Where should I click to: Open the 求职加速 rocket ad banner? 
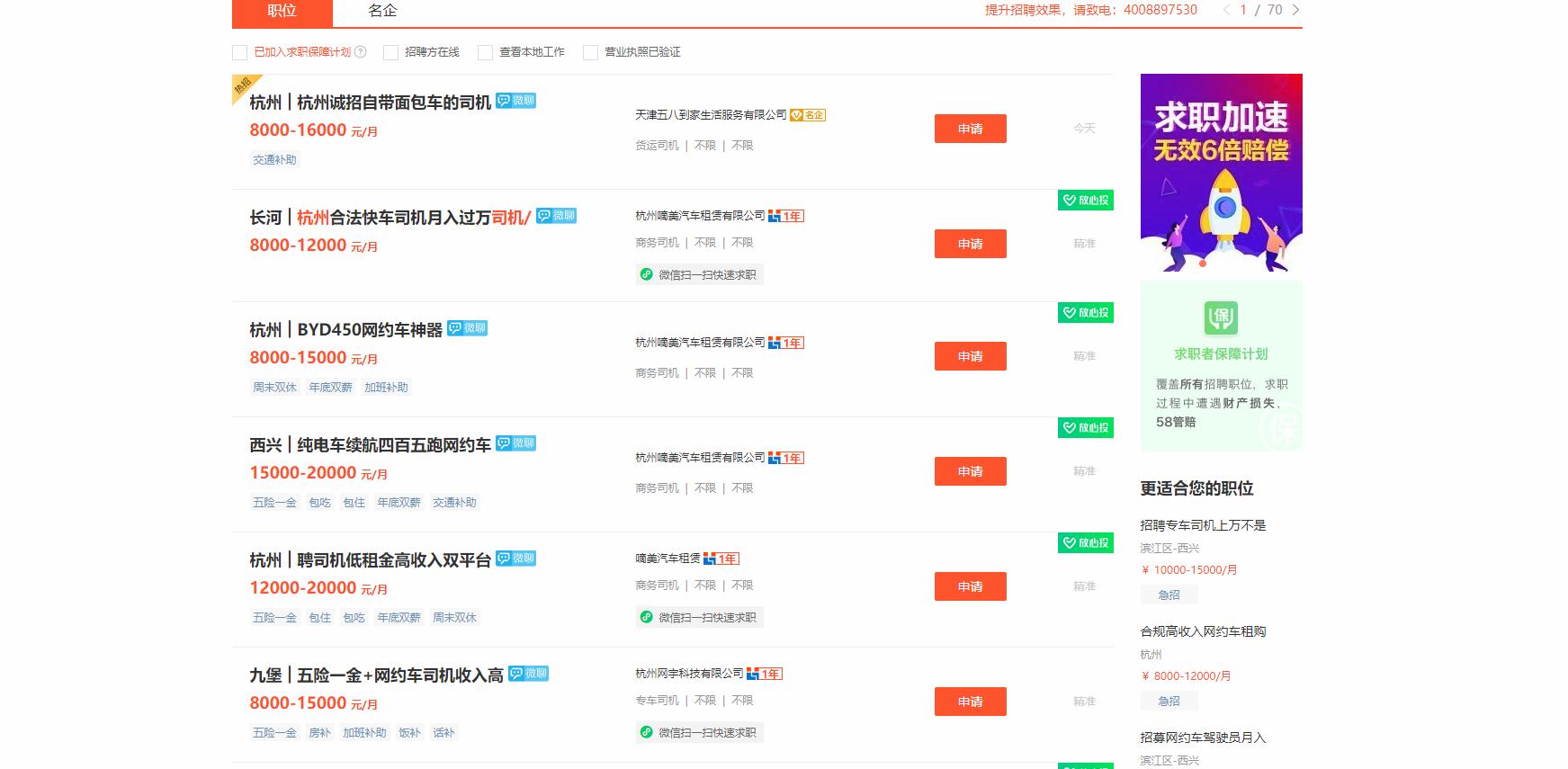point(1221,173)
